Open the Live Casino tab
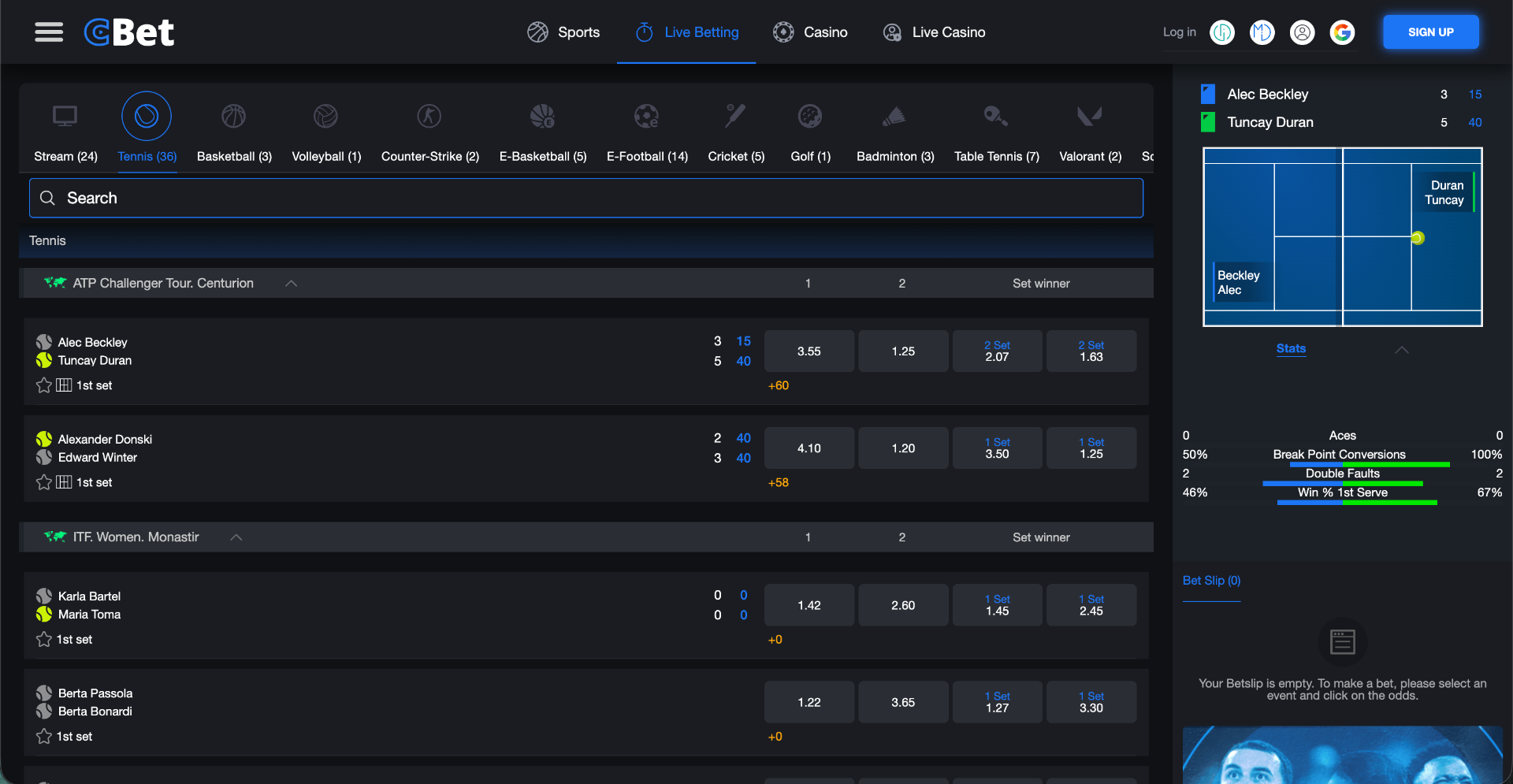 934,32
